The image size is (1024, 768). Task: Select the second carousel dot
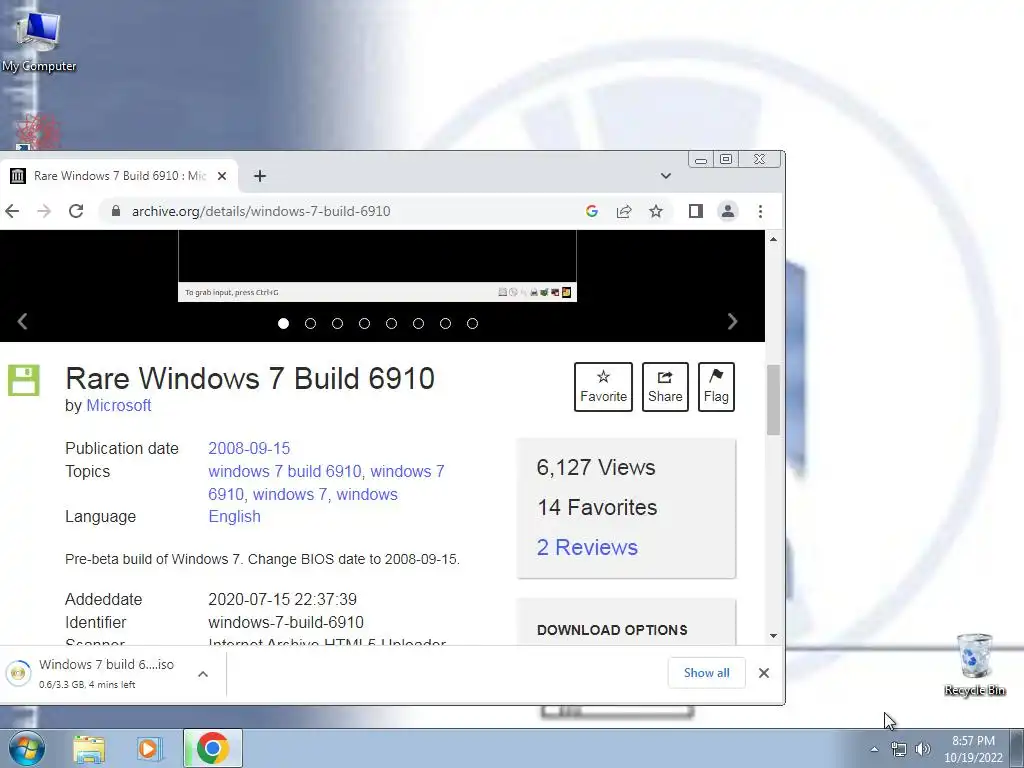point(310,323)
